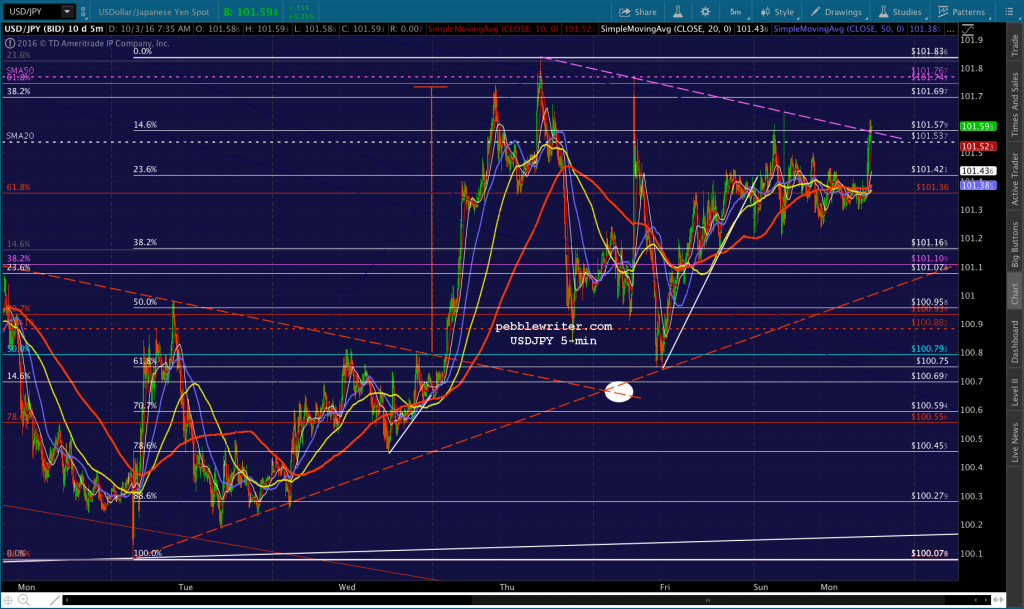This screenshot has height=609, width=1024.
Task: Click SimpleMovingAvg (CLOSE, 50, 0) study label
Action: pos(839,29)
